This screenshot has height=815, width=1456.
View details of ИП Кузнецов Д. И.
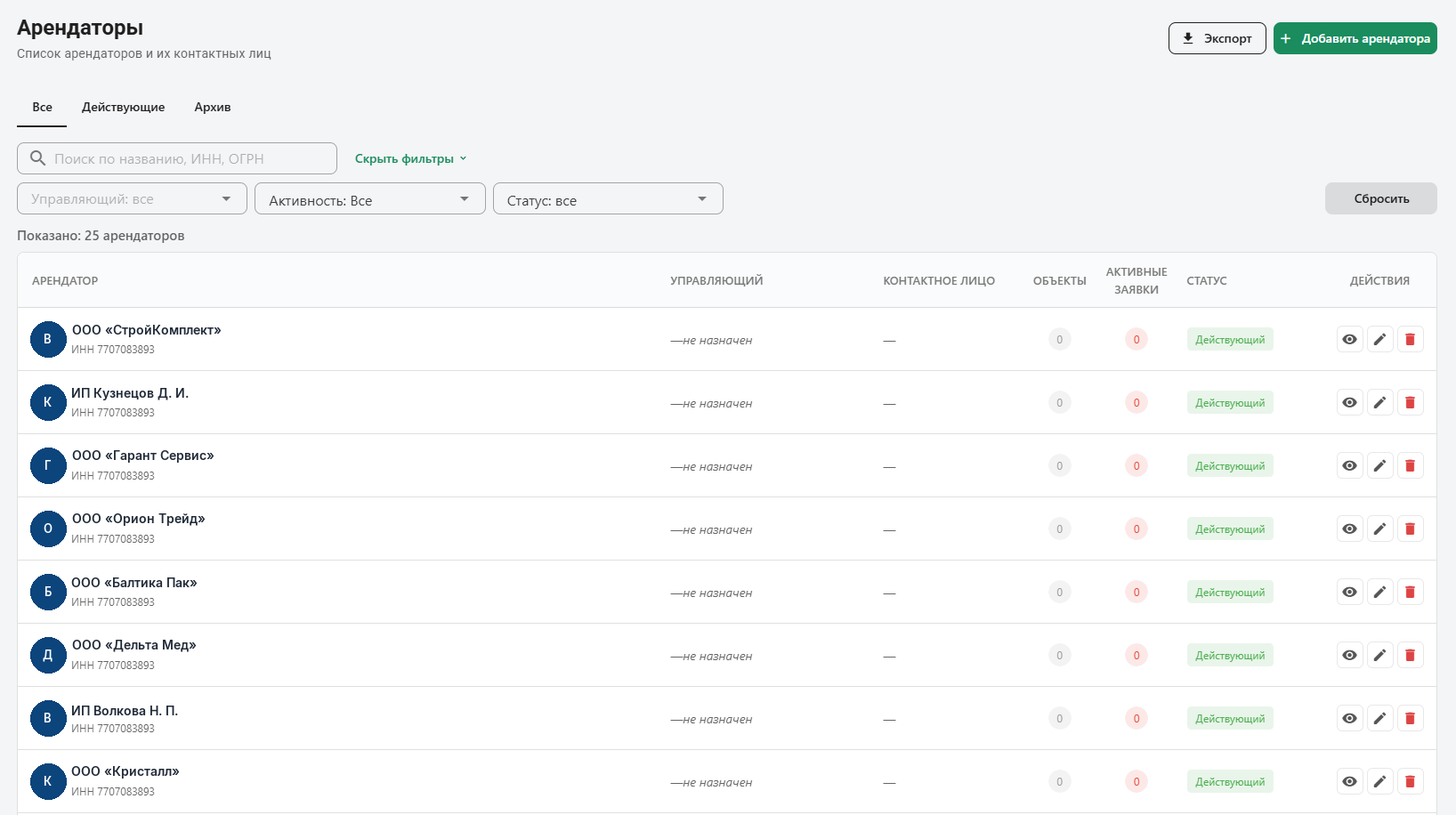click(x=1349, y=402)
